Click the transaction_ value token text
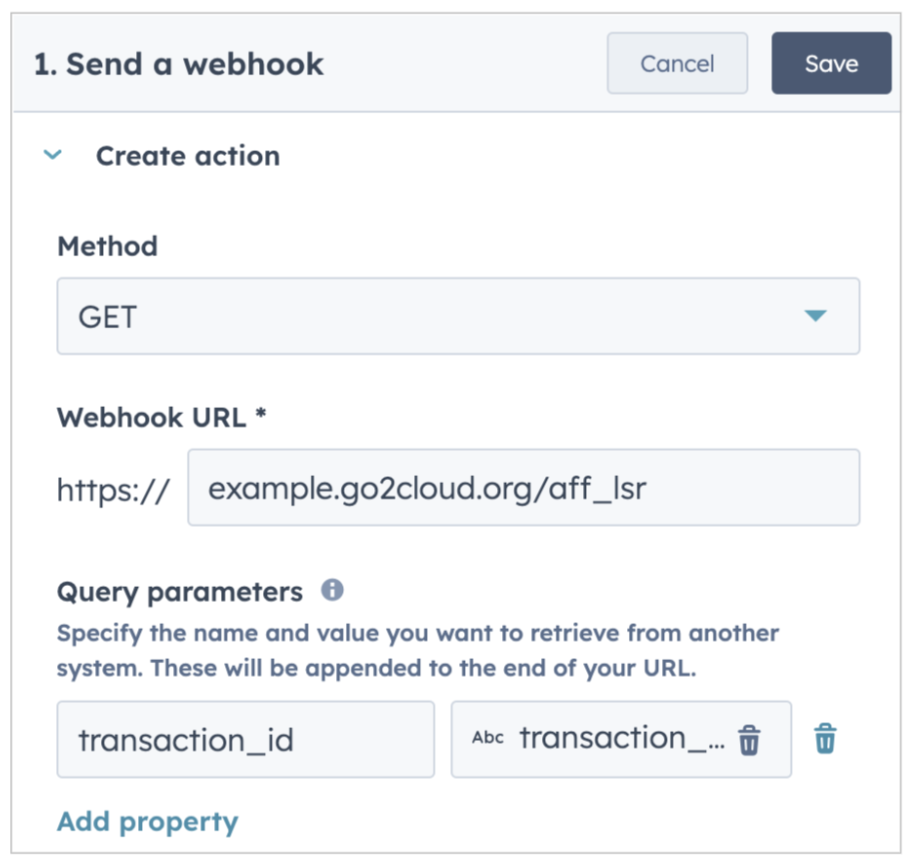Image resolution: width=910 pixels, height=864 pixels. pyautogui.click(x=622, y=738)
